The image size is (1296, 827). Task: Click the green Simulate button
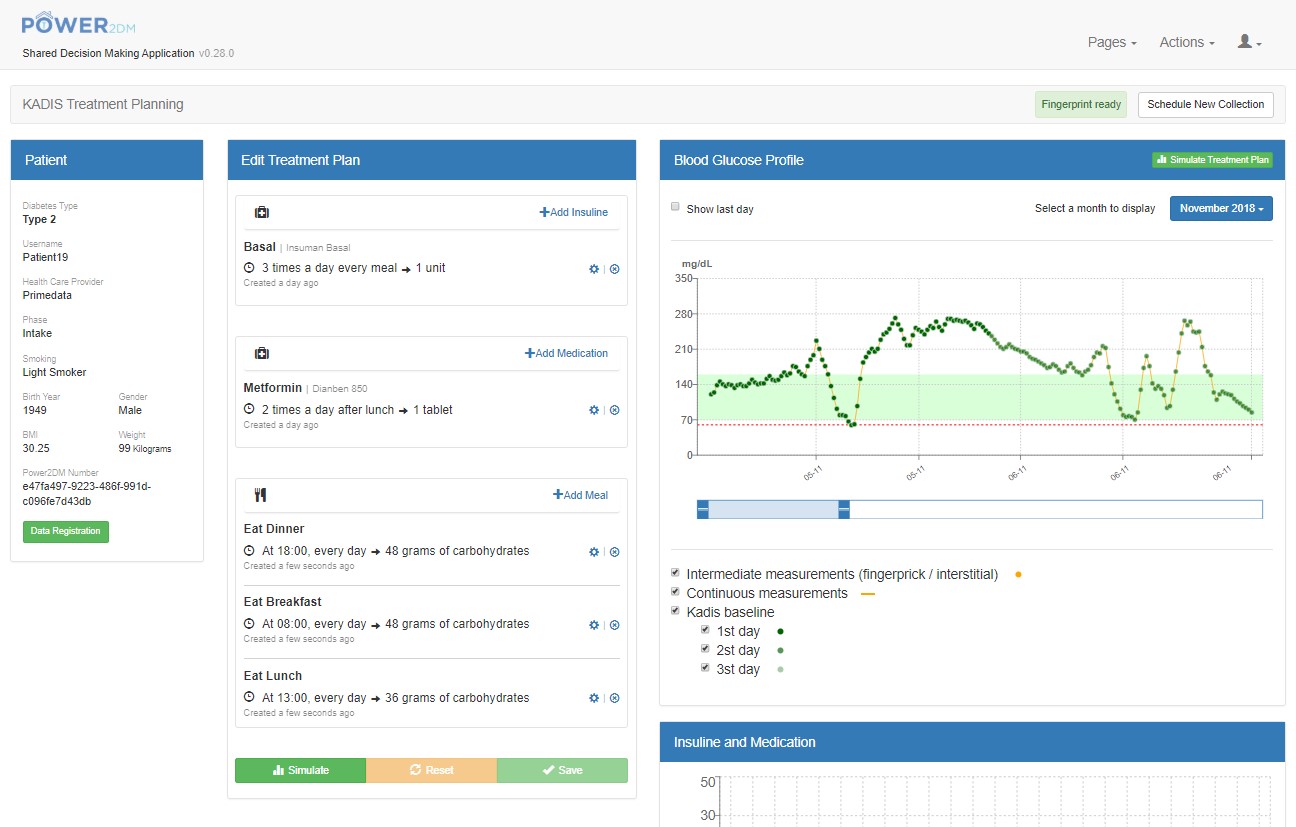point(301,770)
